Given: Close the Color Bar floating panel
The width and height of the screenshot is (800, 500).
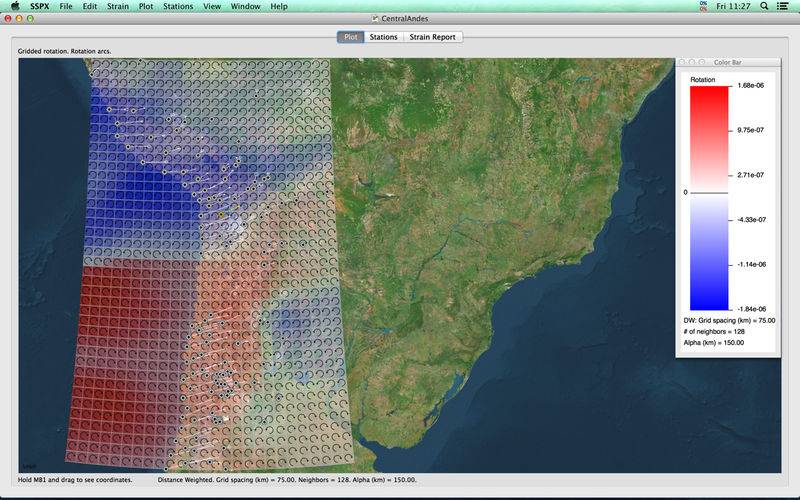Looking at the screenshot, I should [x=682, y=62].
